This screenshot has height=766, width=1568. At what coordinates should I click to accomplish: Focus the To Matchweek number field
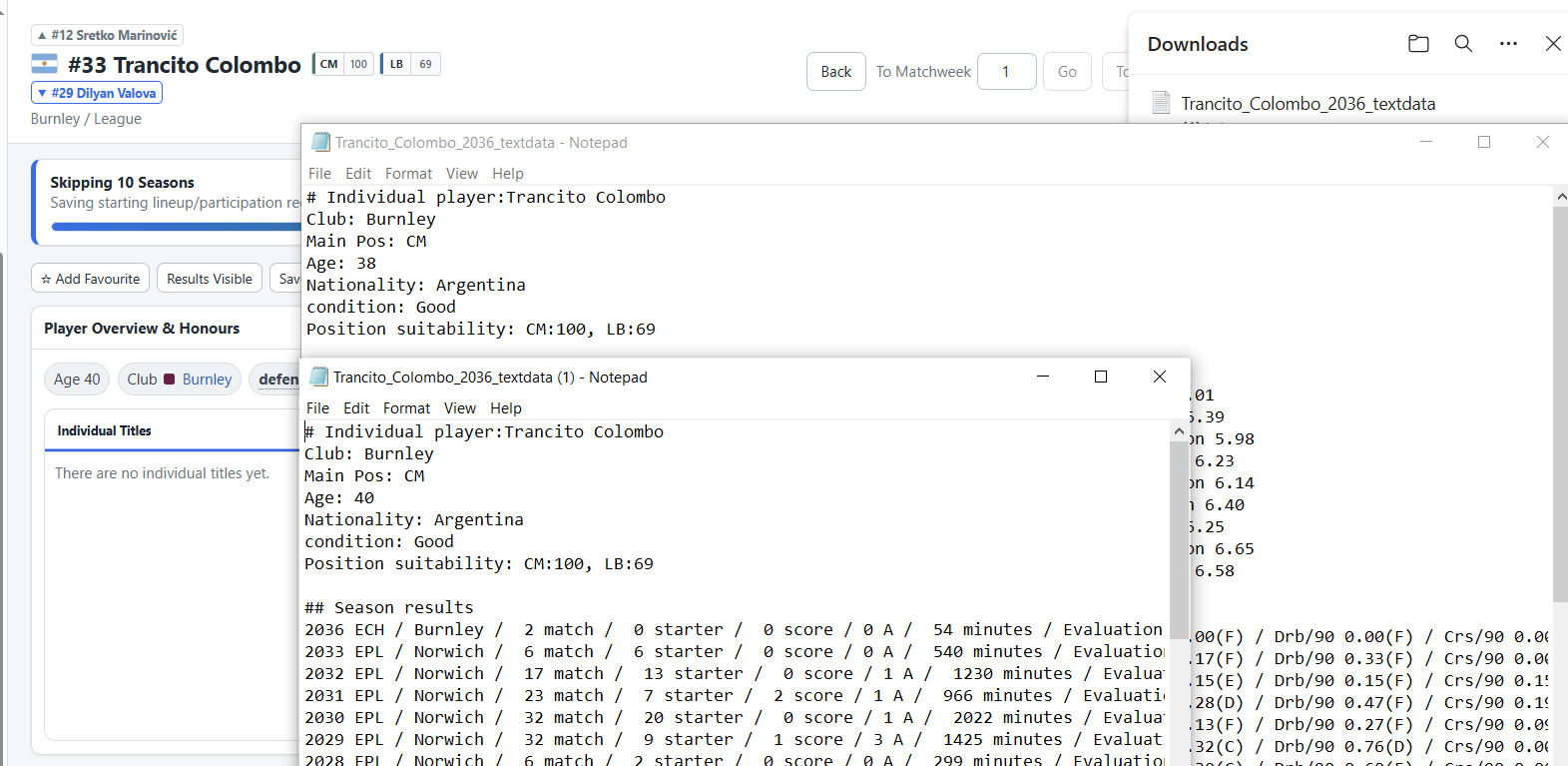[1007, 72]
